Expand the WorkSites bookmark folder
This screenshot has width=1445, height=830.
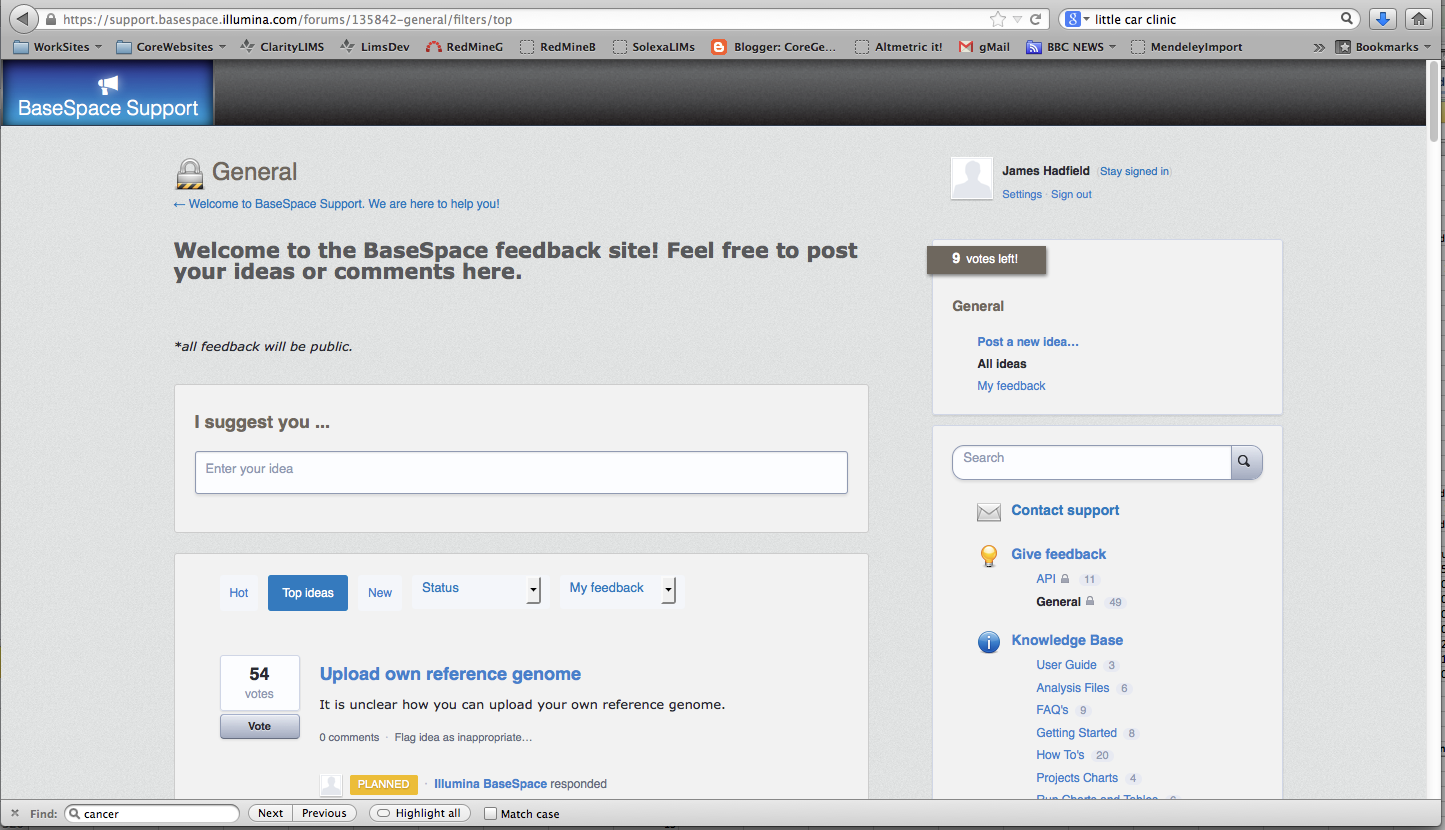click(57, 46)
